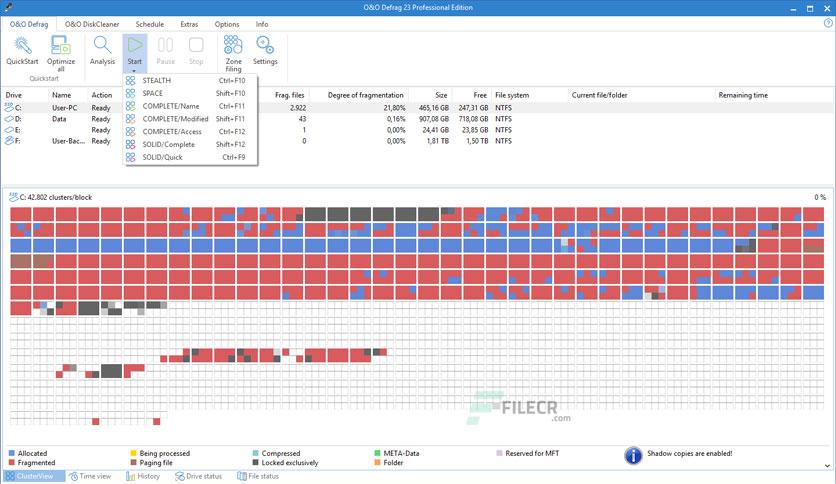
Task: Select the E: drive icon
Action: pyautogui.click(x=9, y=130)
